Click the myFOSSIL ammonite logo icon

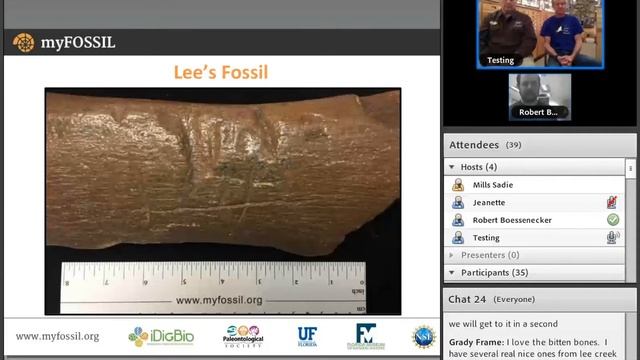23,42
